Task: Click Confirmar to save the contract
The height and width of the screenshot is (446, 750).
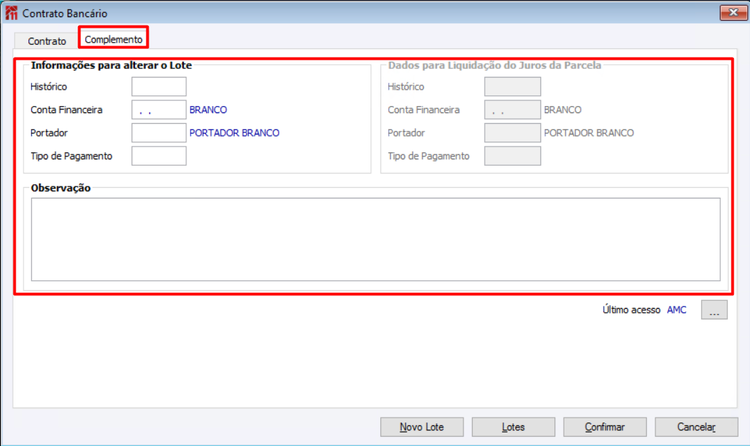Action: (x=605, y=427)
